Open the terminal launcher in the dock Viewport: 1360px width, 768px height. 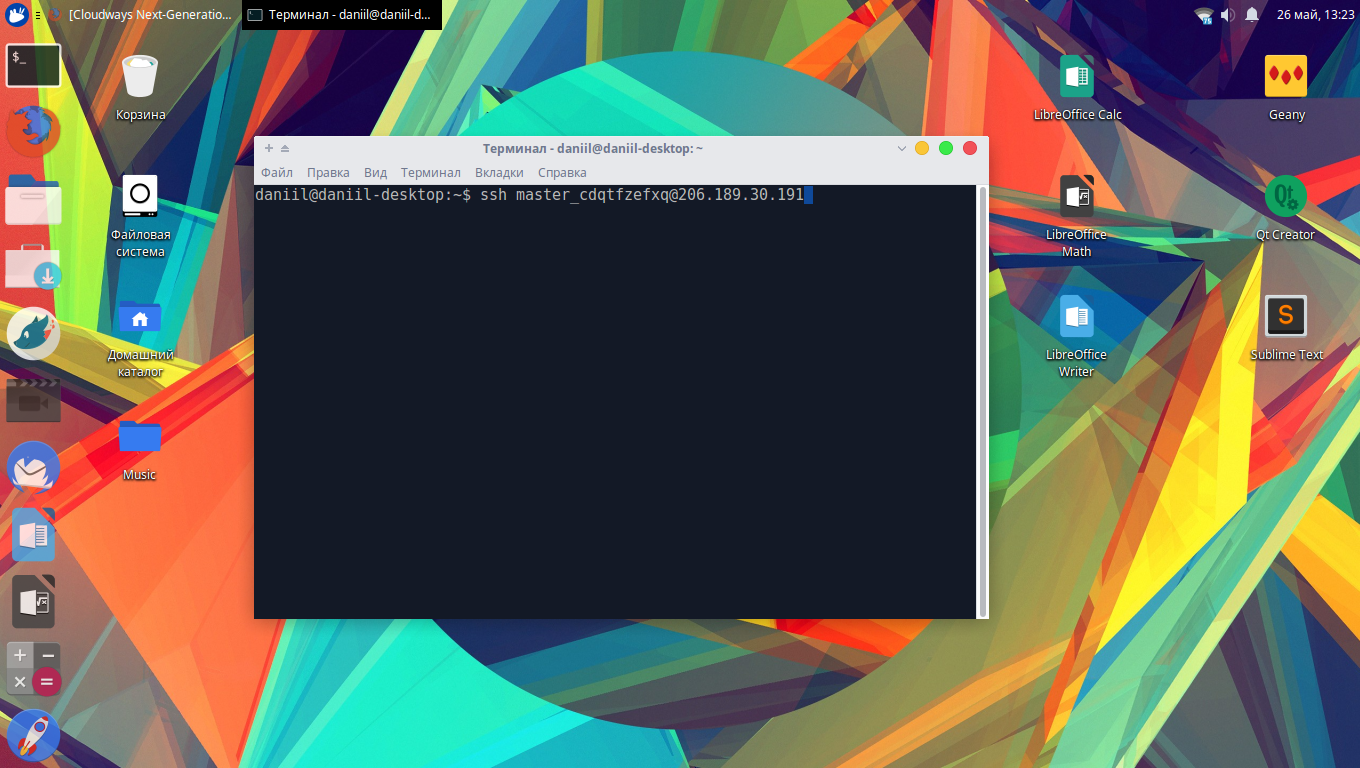(33, 66)
